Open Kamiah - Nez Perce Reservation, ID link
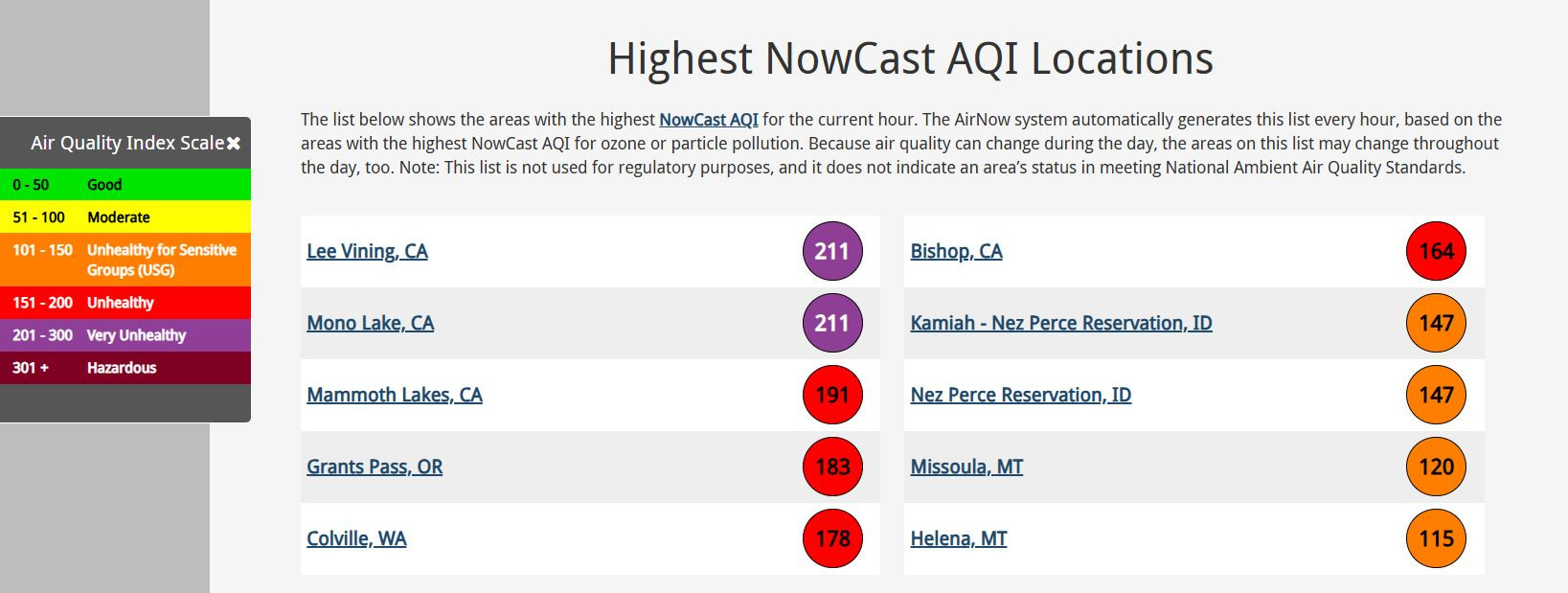 [1061, 323]
